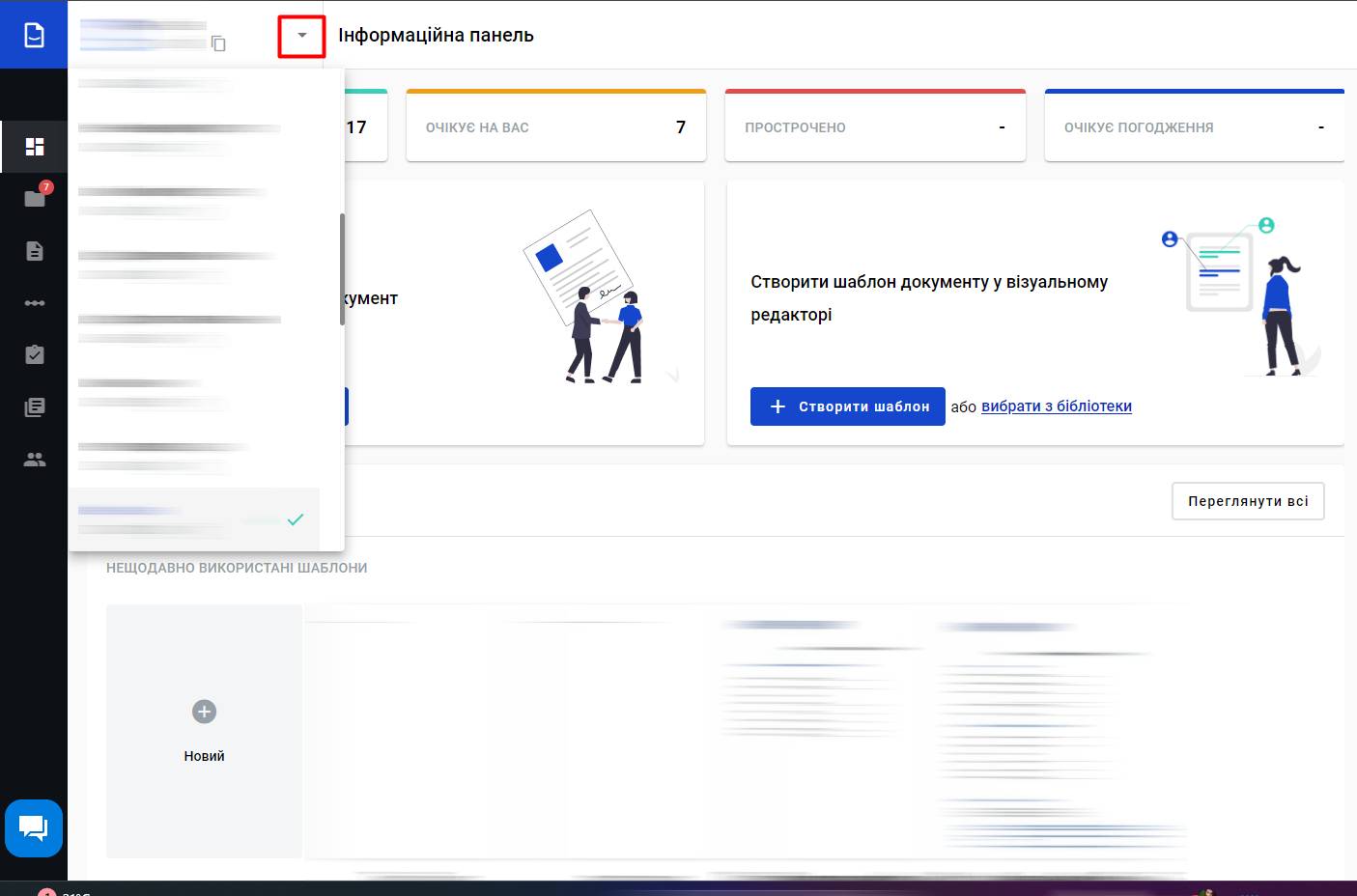Viewport: 1357px width, 896px height.
Task: Open the people contacts icon in sidebar
Action: click(x=35, y=460)
